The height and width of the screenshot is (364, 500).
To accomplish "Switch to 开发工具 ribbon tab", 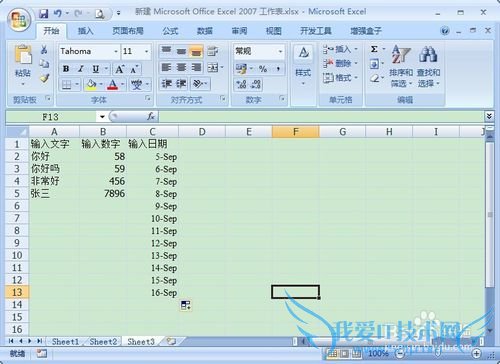I will pos(315,31).
